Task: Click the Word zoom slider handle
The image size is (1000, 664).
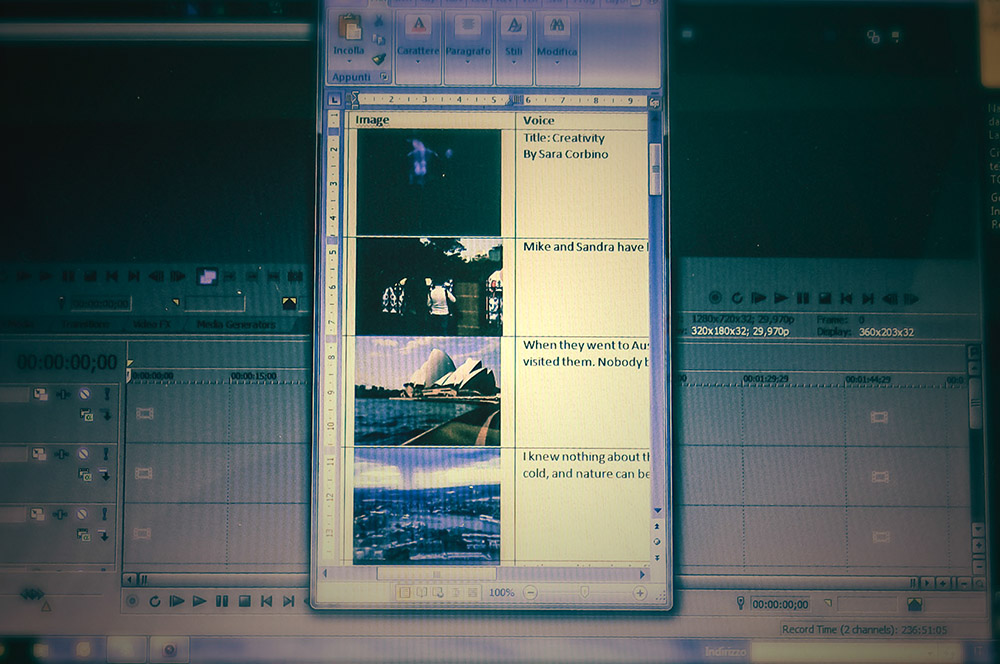Action: [585, 593]
